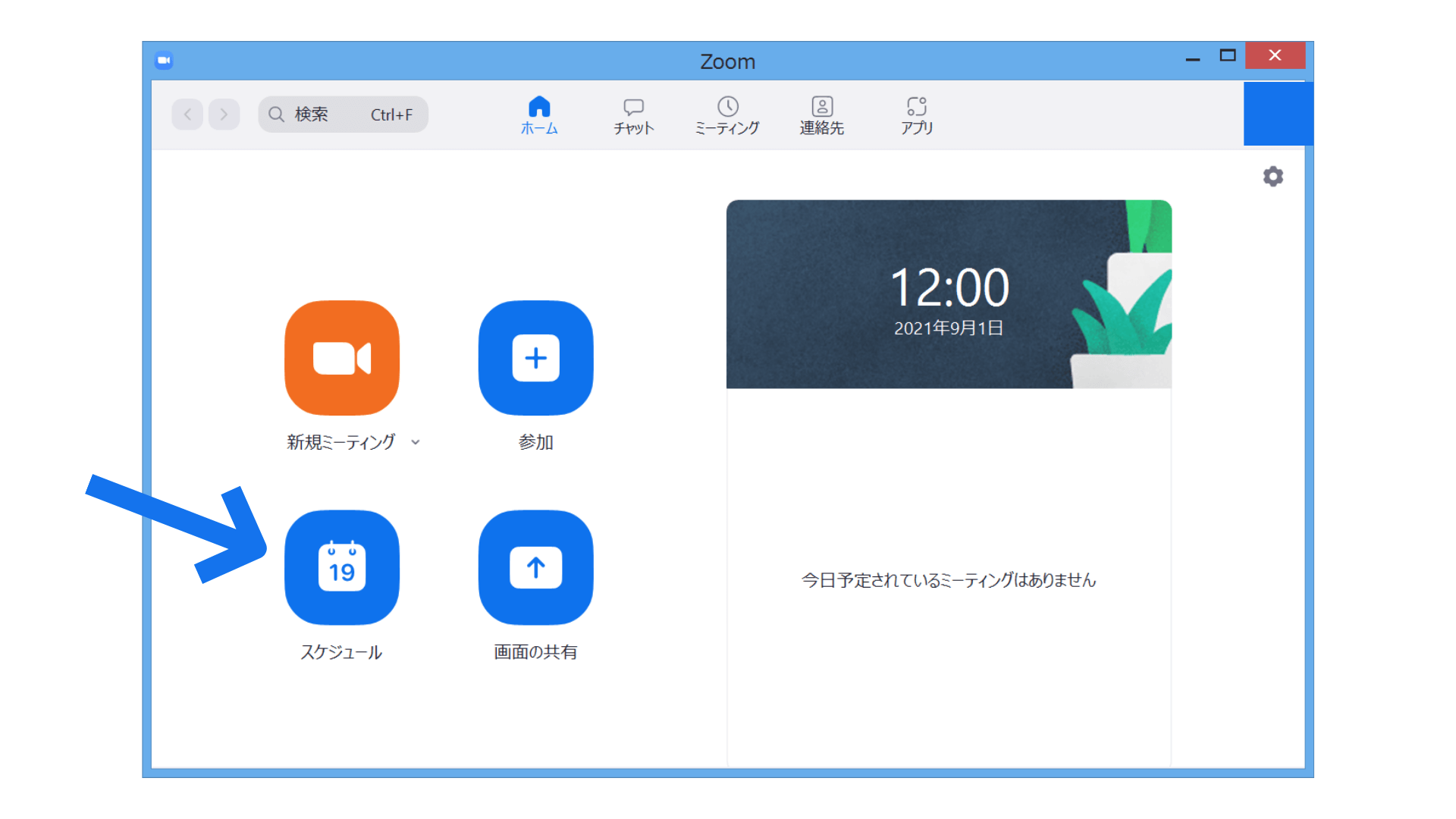Open the Apps (アプリ) tab

pyautogui.click(x=916, y=115)
